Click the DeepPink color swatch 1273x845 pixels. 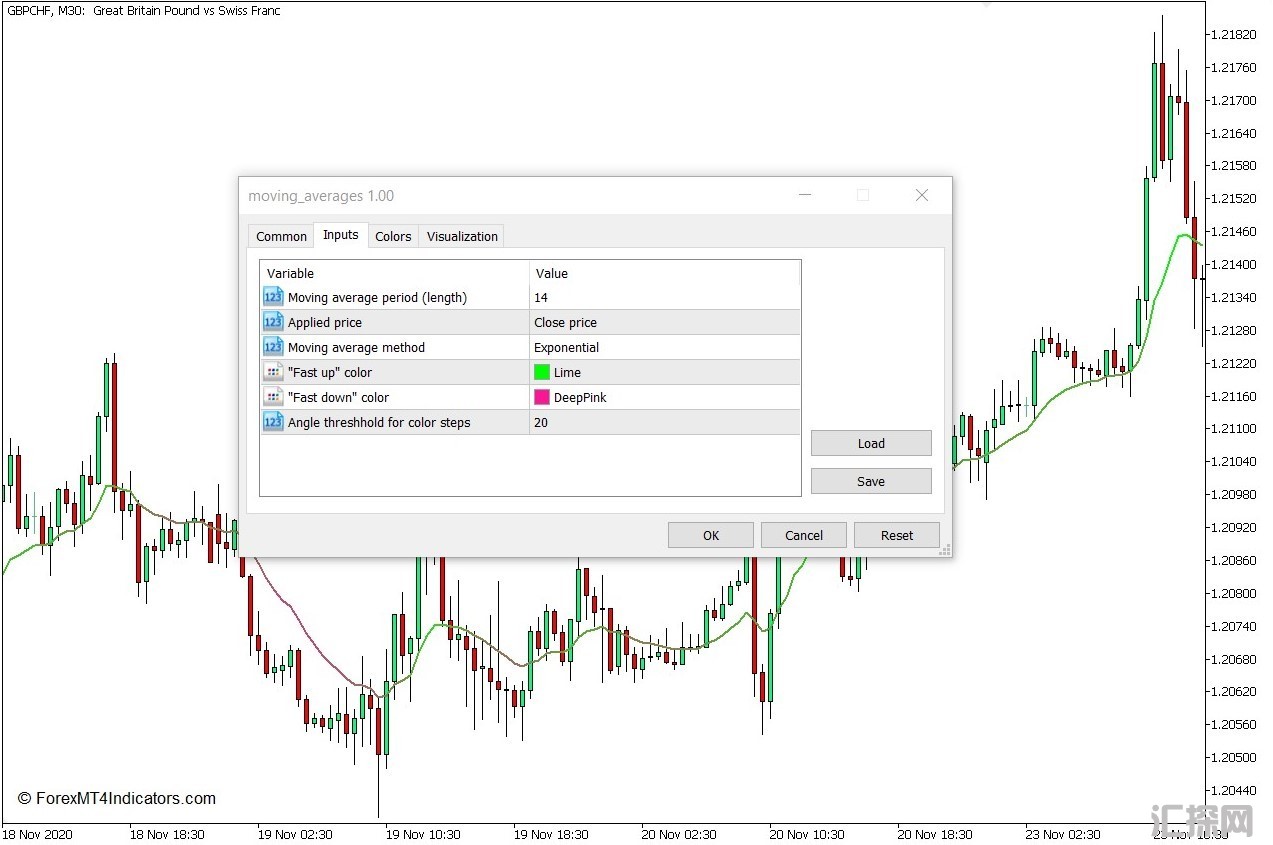coord(542,397)
